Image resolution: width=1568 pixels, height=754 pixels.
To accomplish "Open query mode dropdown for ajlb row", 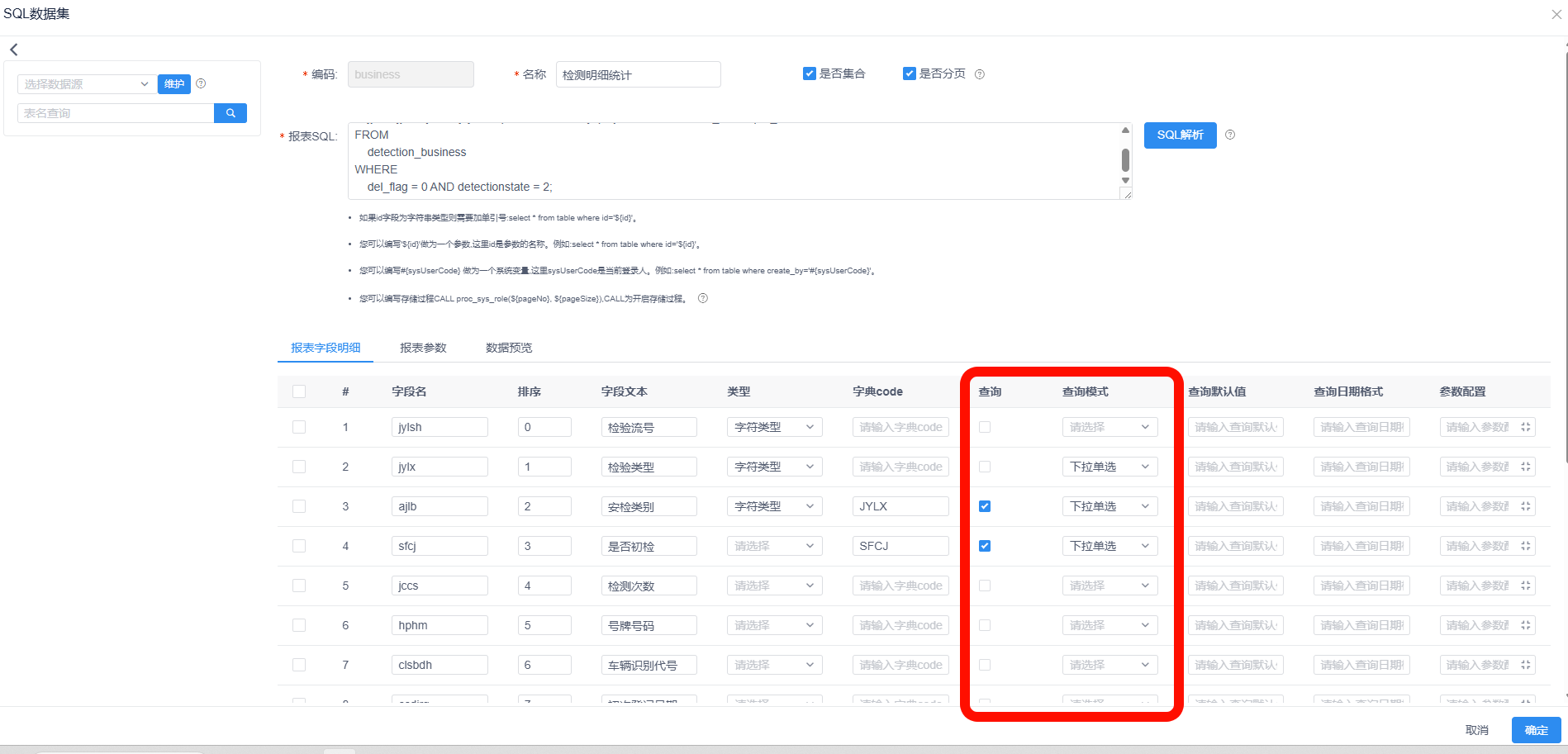I will (1109, 506).
